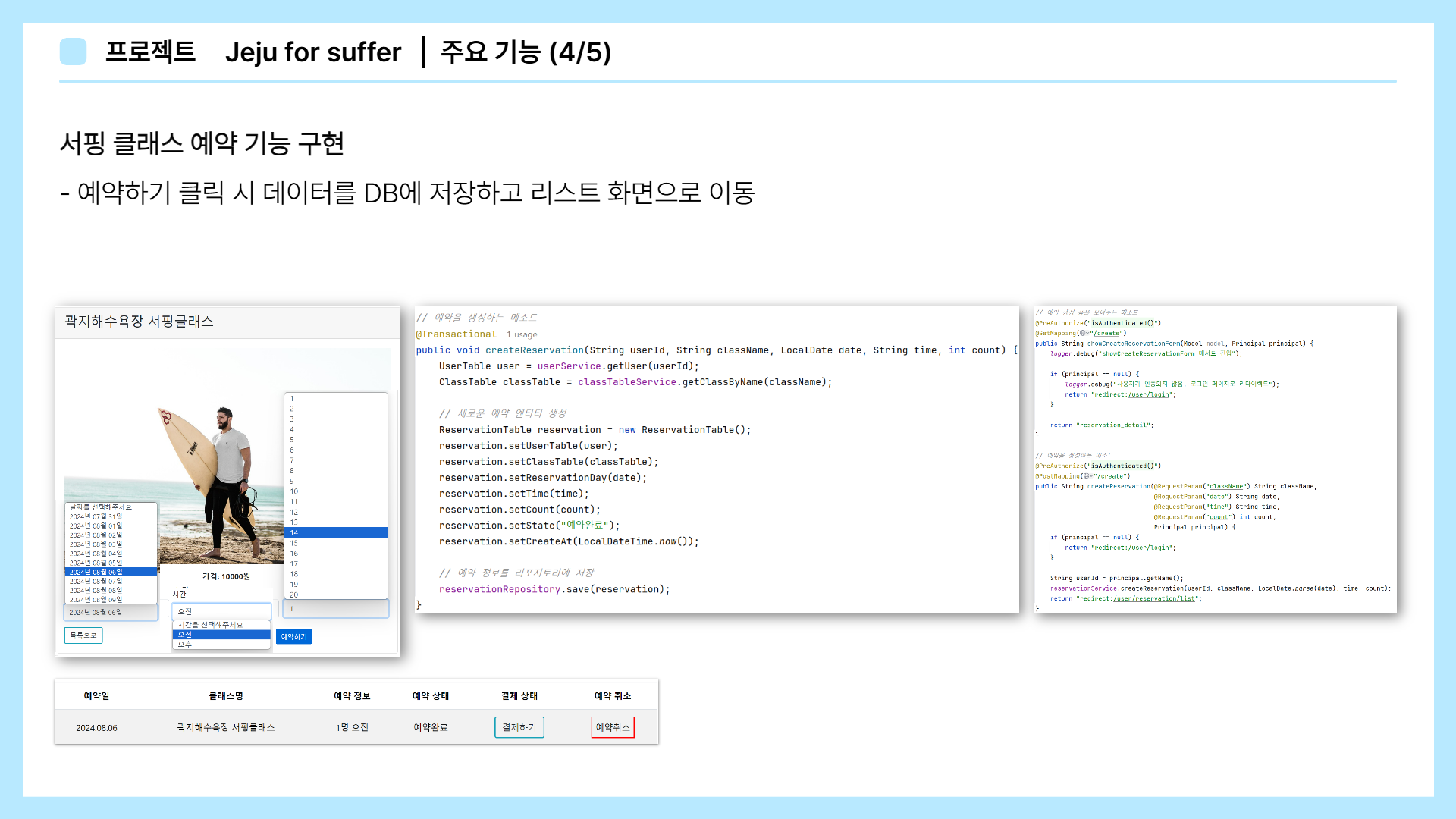
Task: Click 결제하기 payment button in table
Action: [x=519, y=727]
